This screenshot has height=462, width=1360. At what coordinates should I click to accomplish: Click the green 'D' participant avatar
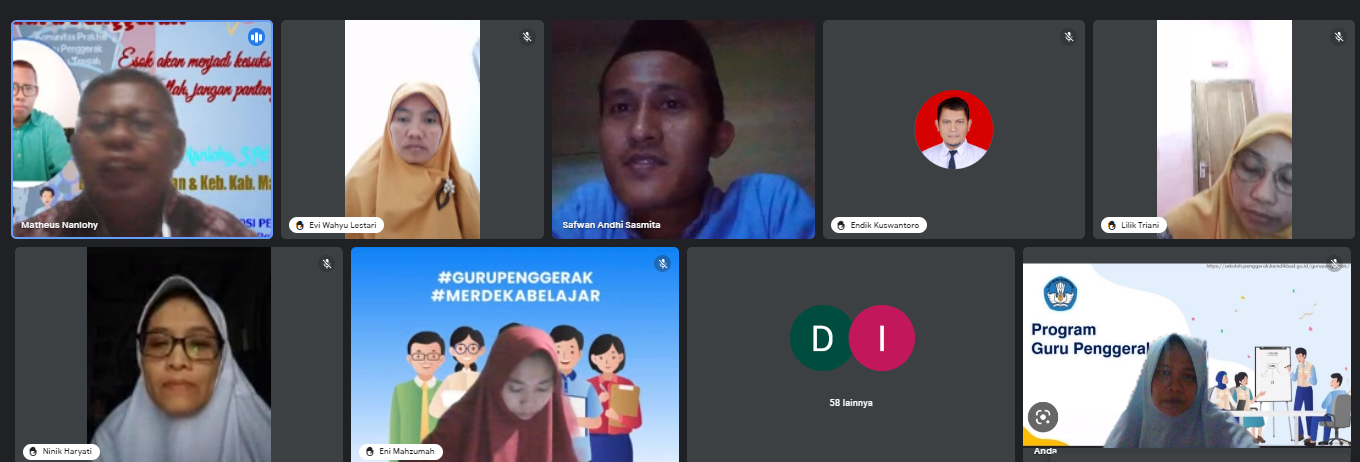[822, 338]
